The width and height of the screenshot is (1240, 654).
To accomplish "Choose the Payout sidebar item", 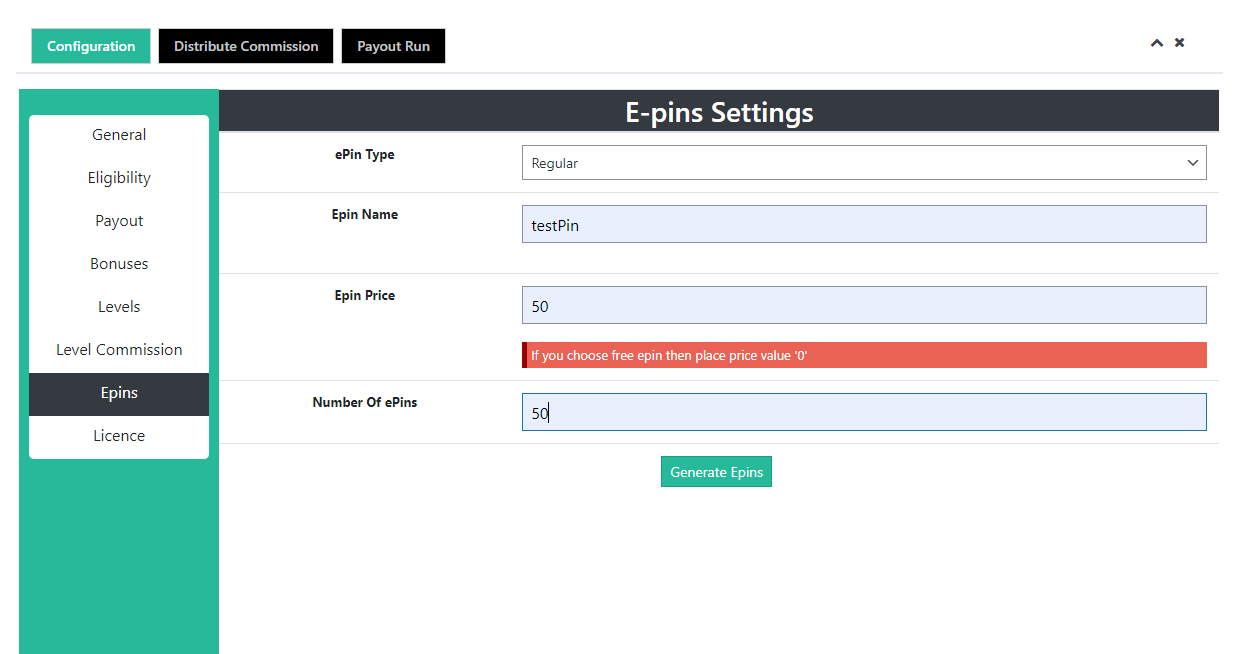I will pyautogui.click(x=119, y=221).
